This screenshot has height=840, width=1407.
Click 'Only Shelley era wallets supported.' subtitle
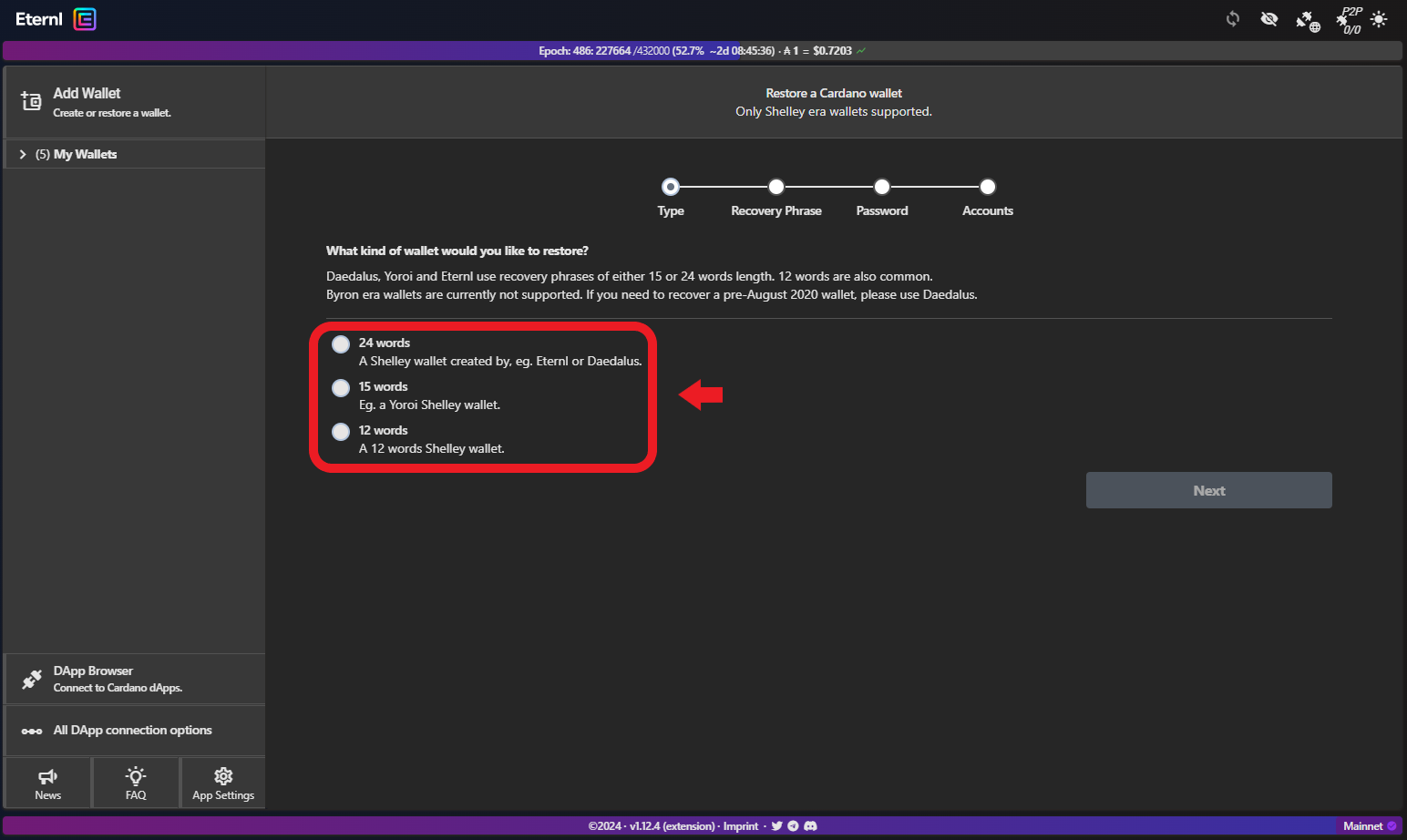pyautogui.click(x=834, y=112)
